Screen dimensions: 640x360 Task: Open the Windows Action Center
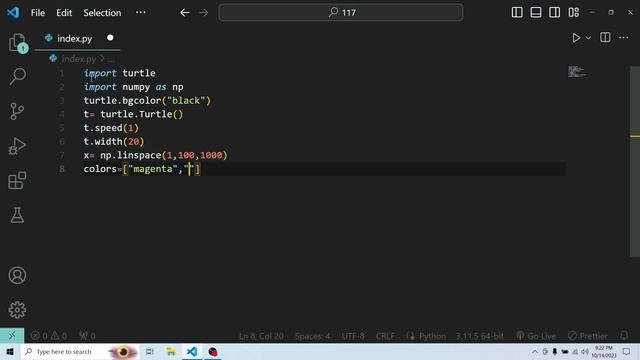point(626,351)
